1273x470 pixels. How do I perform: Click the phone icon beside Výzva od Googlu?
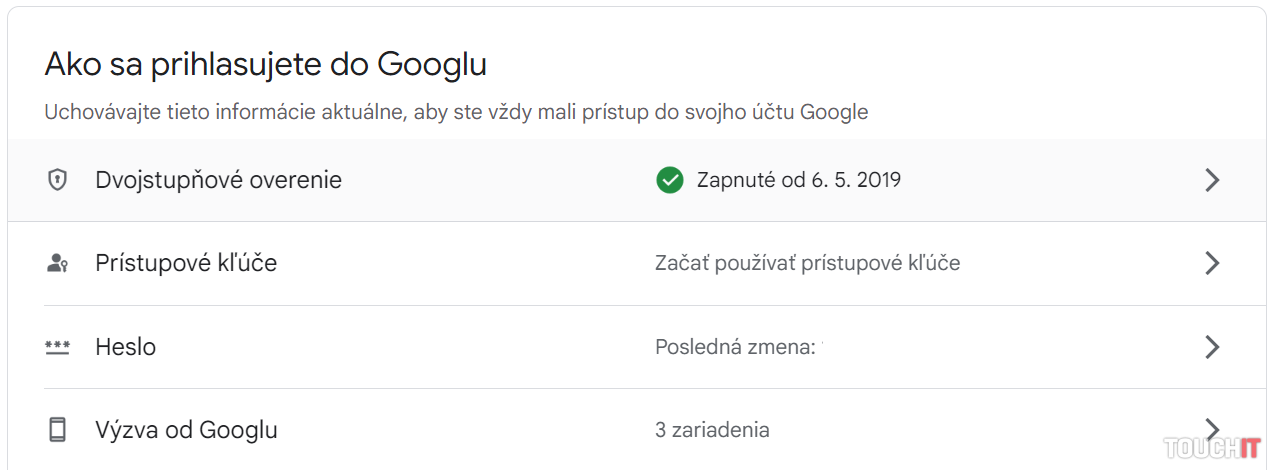tap(58, 430)
